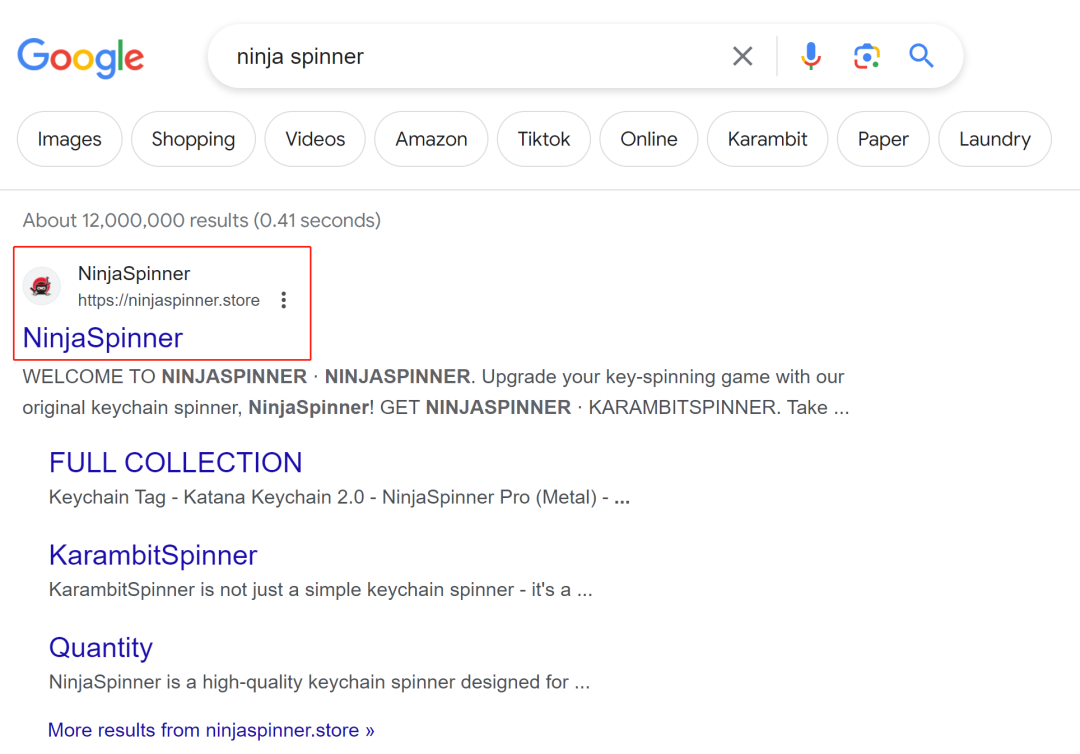1080x754 pixels.
Task: Click in the ninja spinner search field
Action: [x=470, y=56]
